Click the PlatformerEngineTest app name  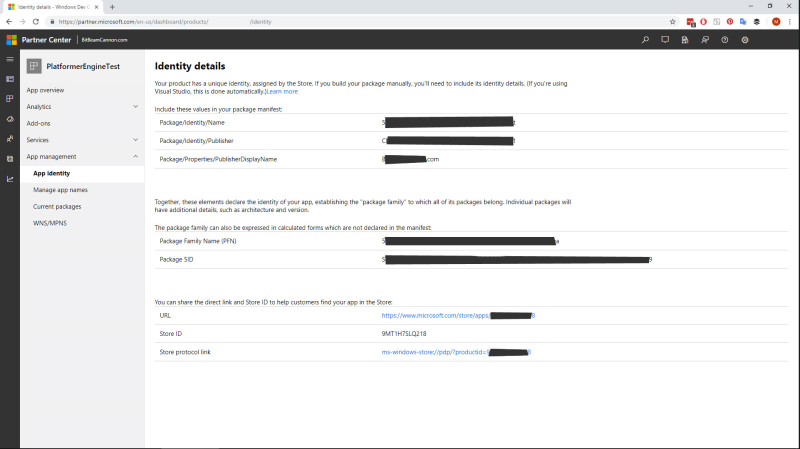point(83,66)
